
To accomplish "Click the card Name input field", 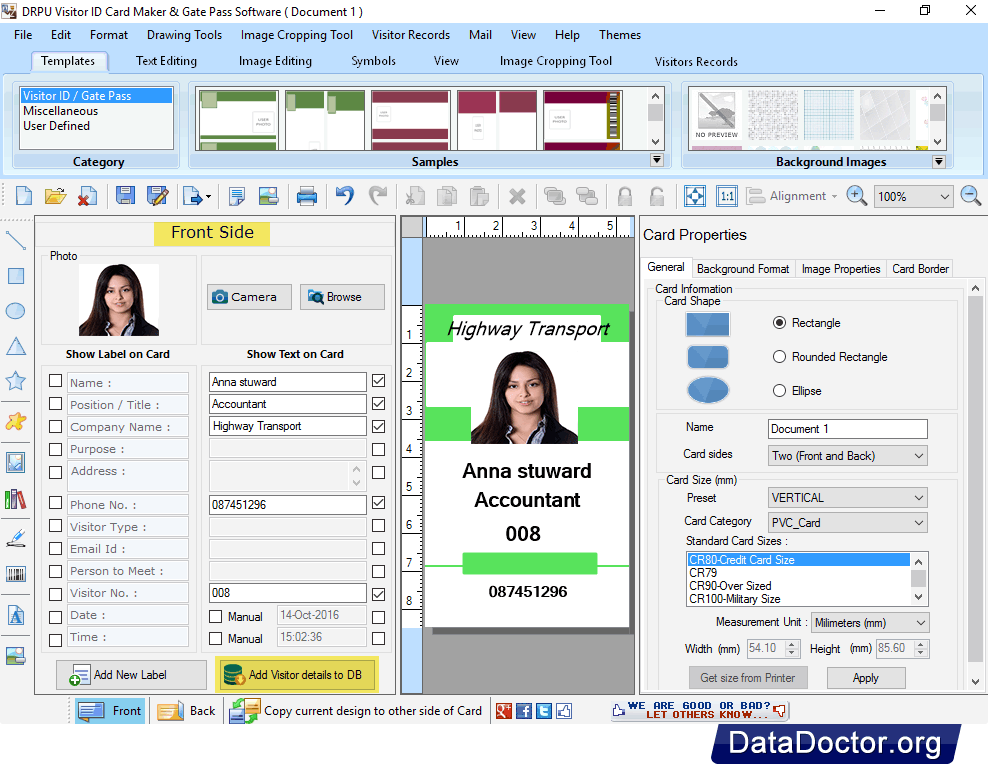I will coord(847,429).
